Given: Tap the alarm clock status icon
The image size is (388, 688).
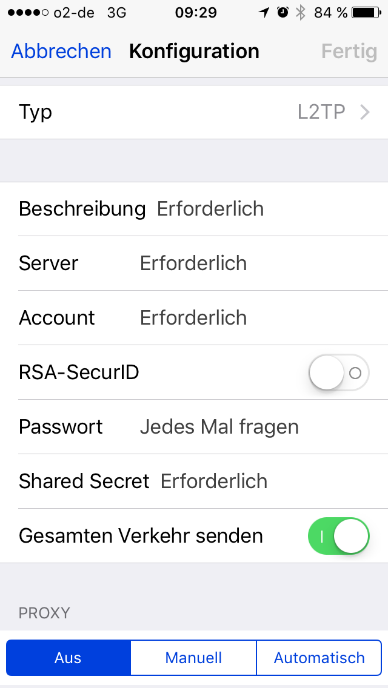Looking at the screenshot, I should point(283,13).
